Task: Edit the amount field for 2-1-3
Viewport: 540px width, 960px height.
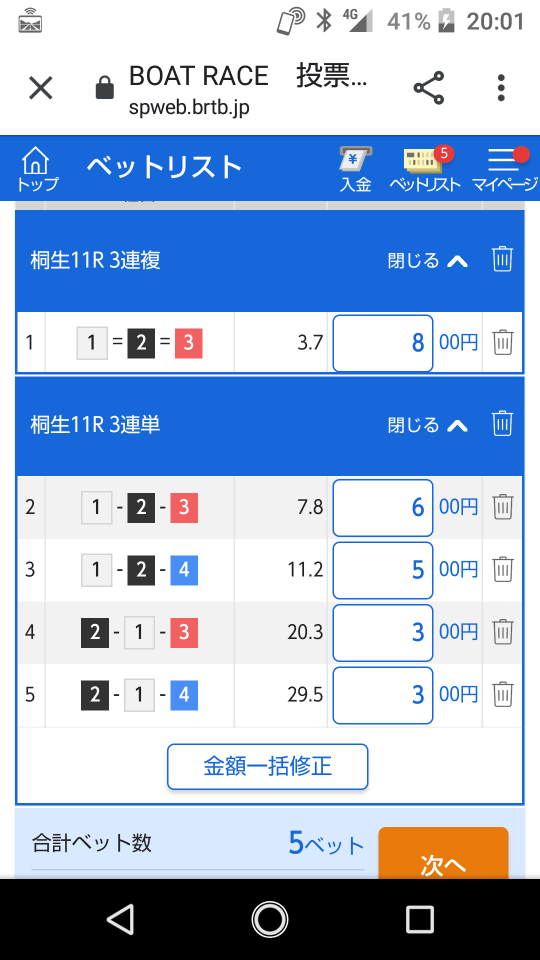Action: coord(383,632)
